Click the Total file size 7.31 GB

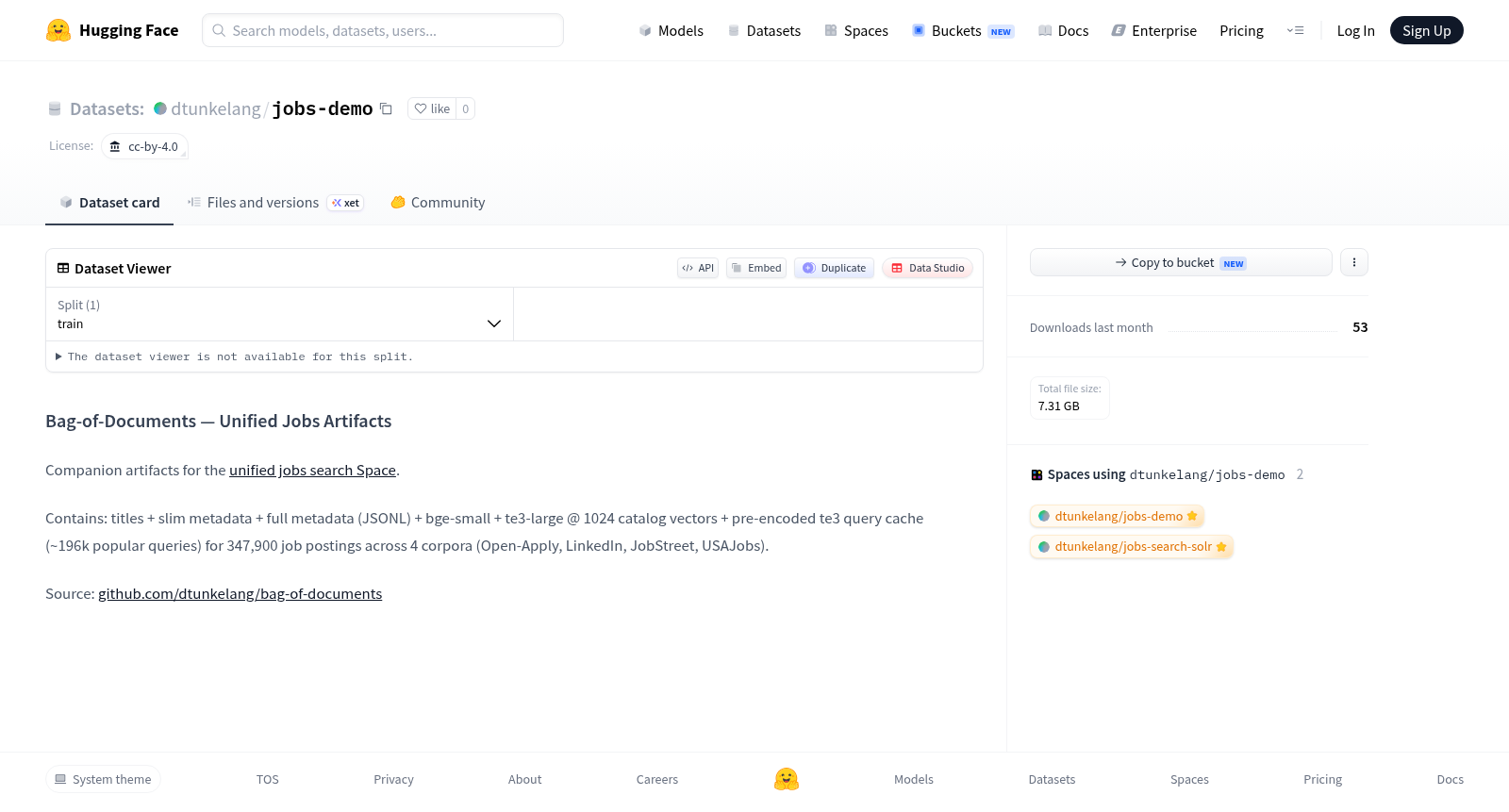(1070, 397)
